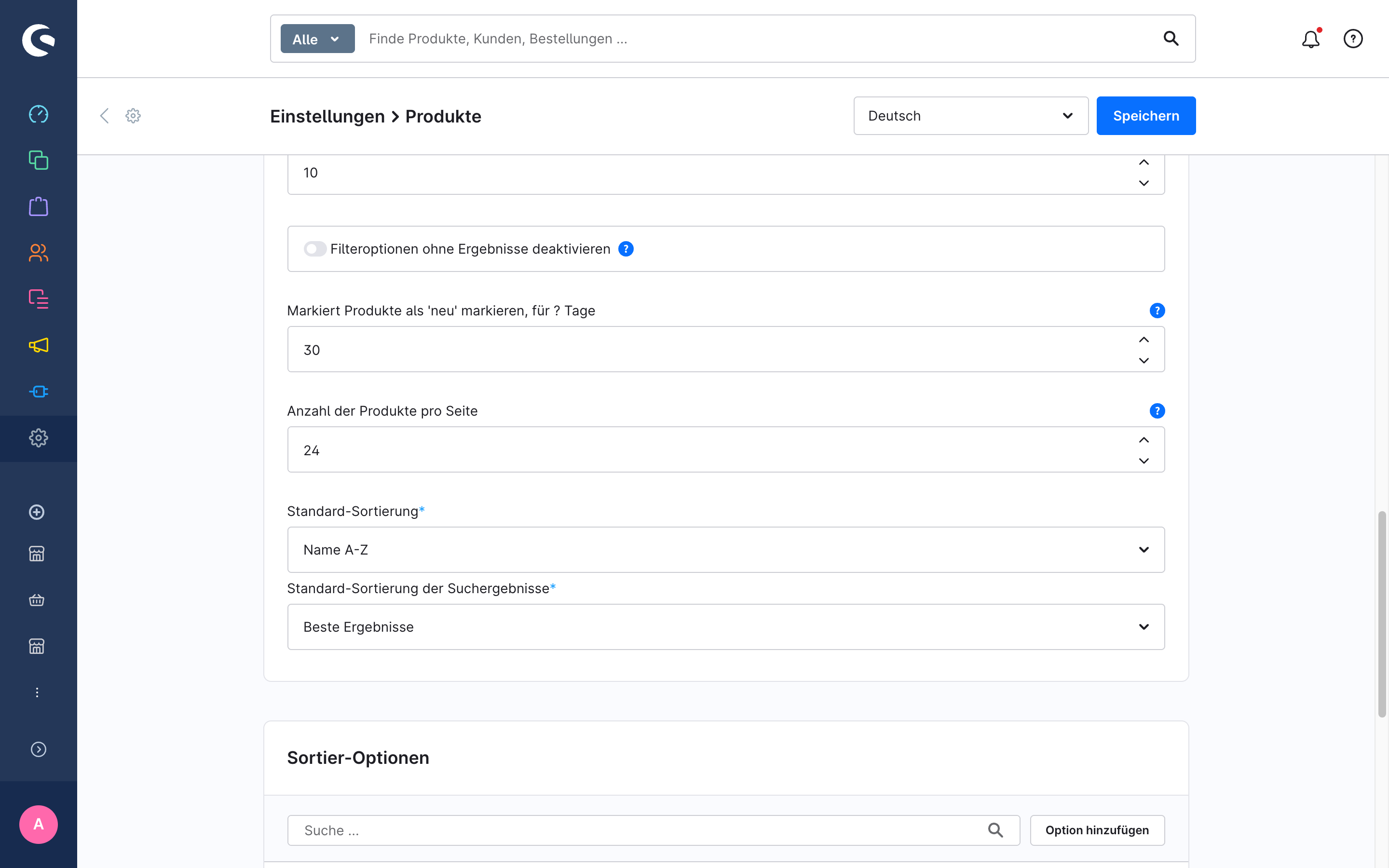Click the page vertical scrollbar thumb
Viewport: 1389px width, 868px height.
click(x=1382, y=614)
